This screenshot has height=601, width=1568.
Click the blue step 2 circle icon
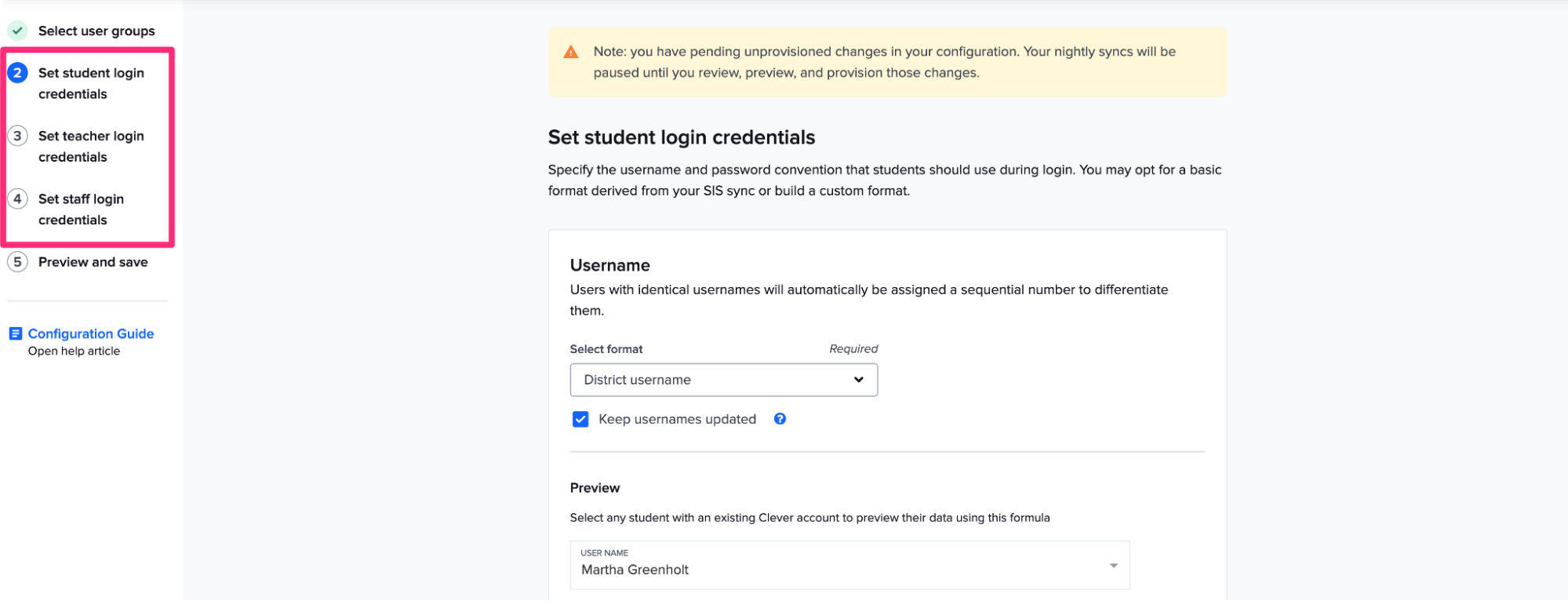pyautogui.click(x=17, y=73)
